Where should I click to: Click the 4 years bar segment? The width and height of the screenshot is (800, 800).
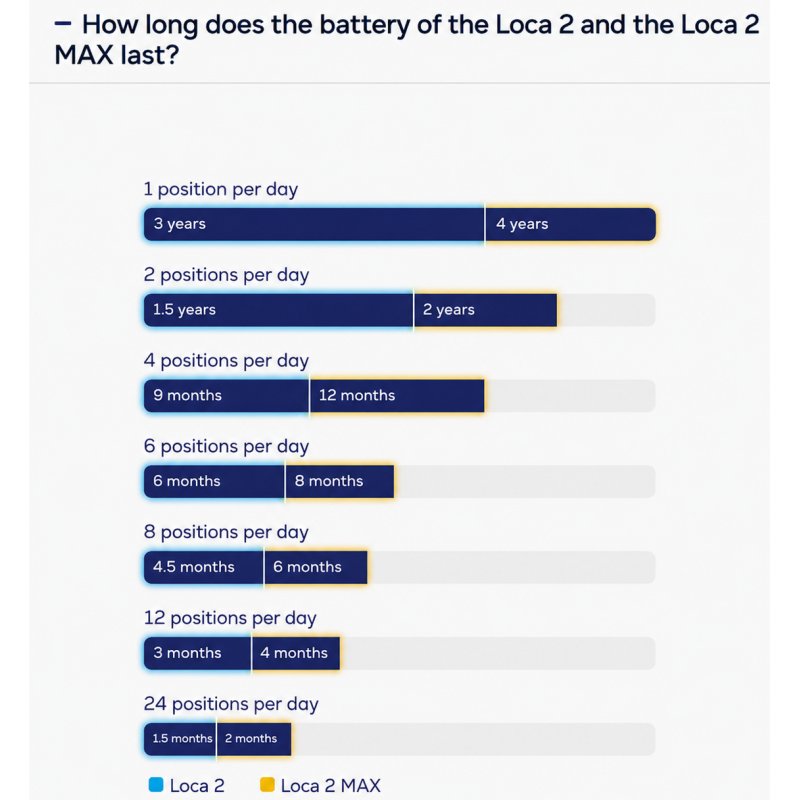570,224
